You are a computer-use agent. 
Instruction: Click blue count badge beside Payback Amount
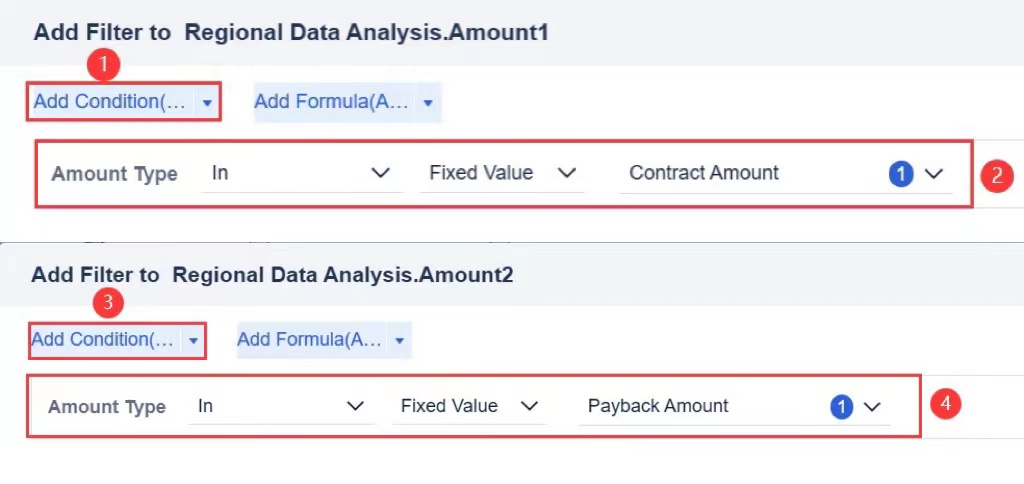pos(842,407)
